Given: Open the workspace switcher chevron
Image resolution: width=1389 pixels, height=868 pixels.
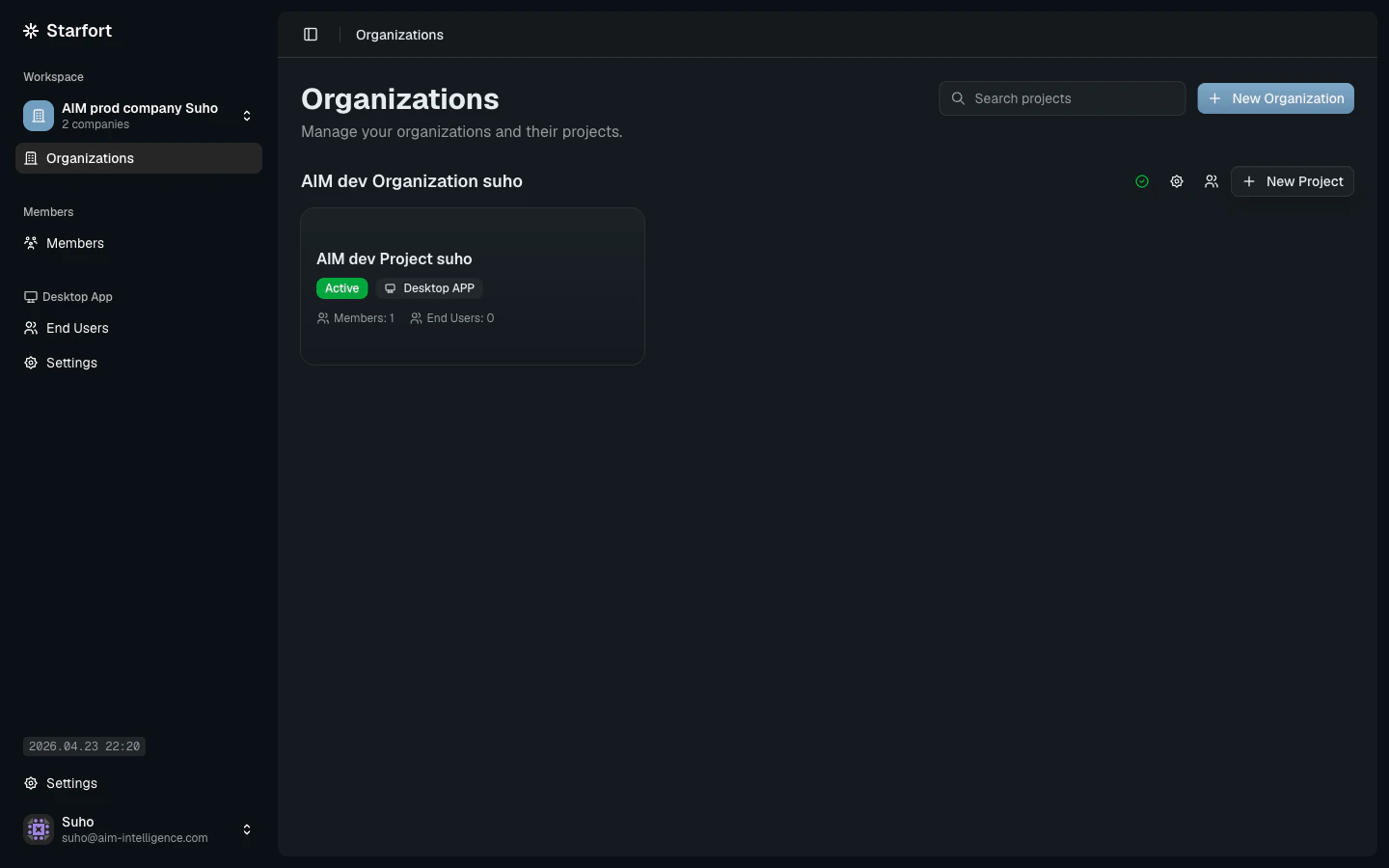Looking at the screenshot, I should [247, 116].
